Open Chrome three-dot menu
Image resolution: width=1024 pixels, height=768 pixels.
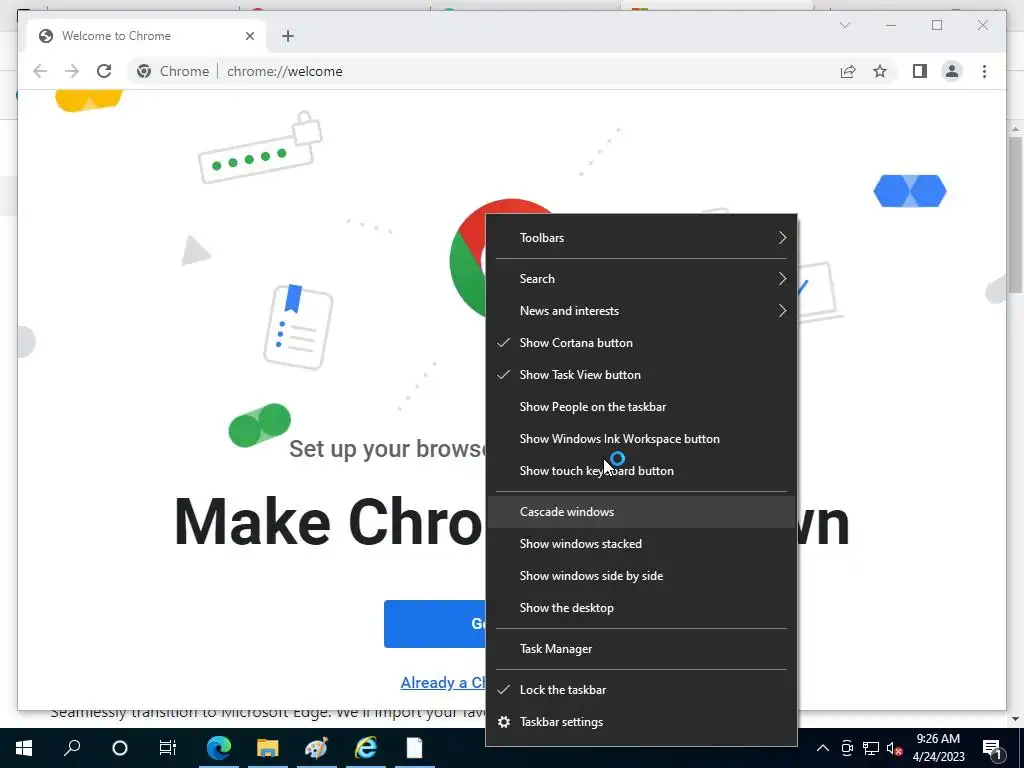[984, 71]
